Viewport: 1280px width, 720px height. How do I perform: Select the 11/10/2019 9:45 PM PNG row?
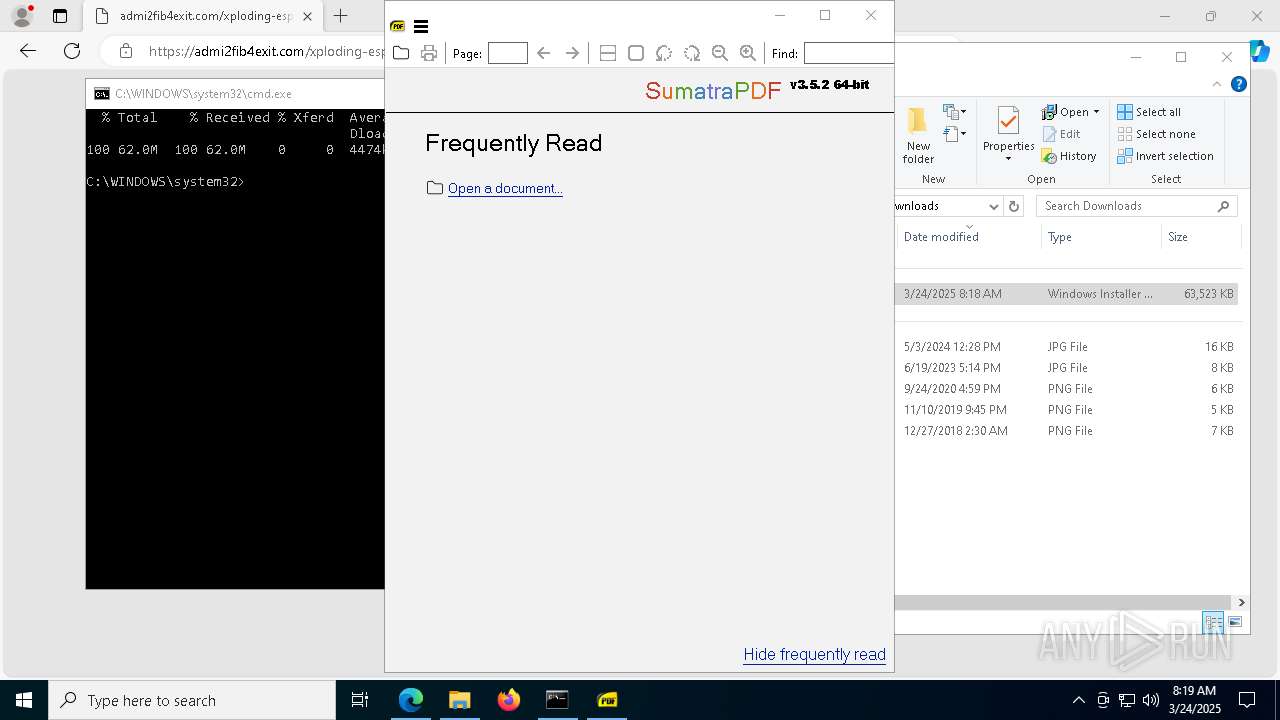click(x=1066, y=410)
